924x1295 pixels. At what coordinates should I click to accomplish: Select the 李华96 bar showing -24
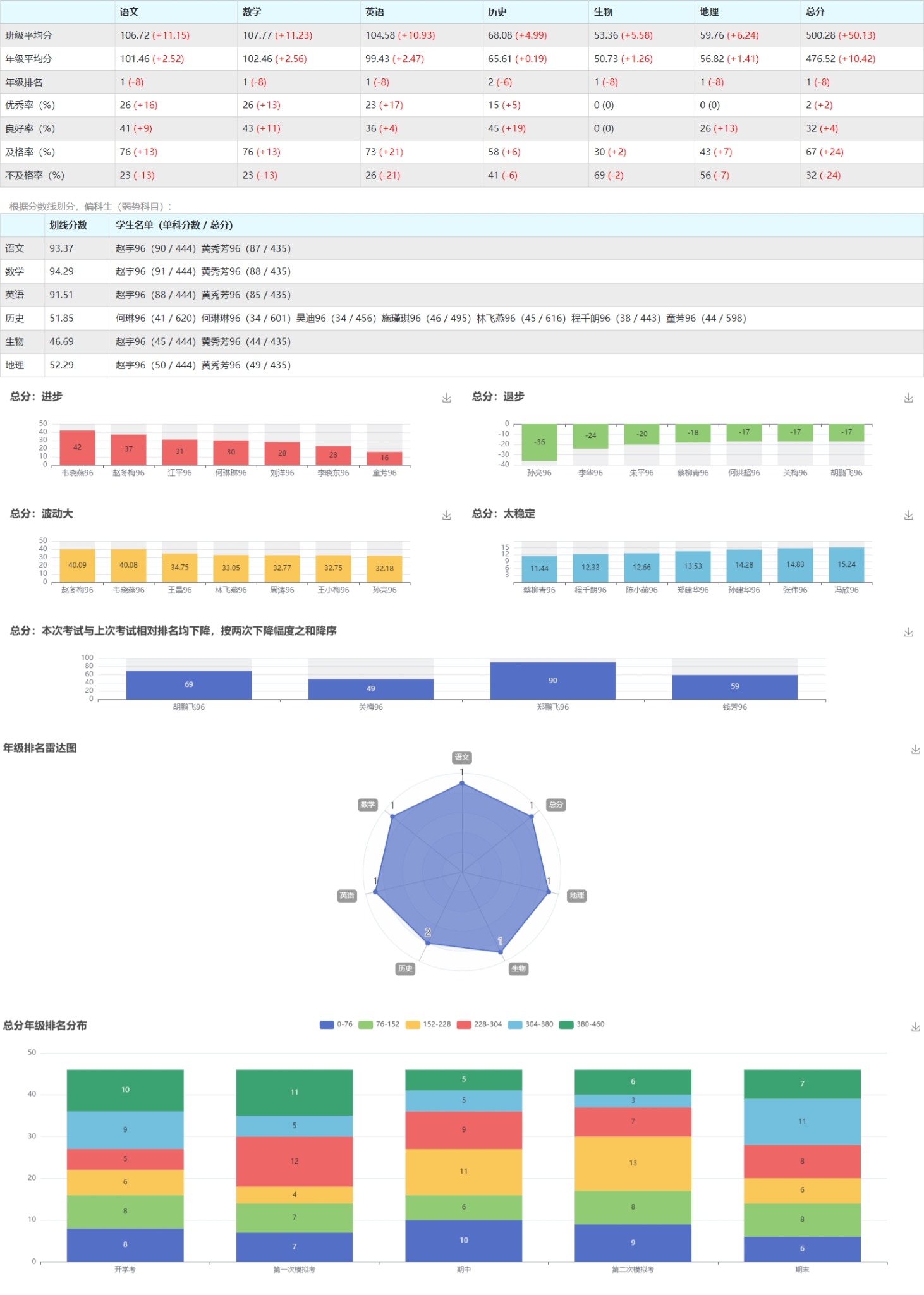tap(590, 436)
